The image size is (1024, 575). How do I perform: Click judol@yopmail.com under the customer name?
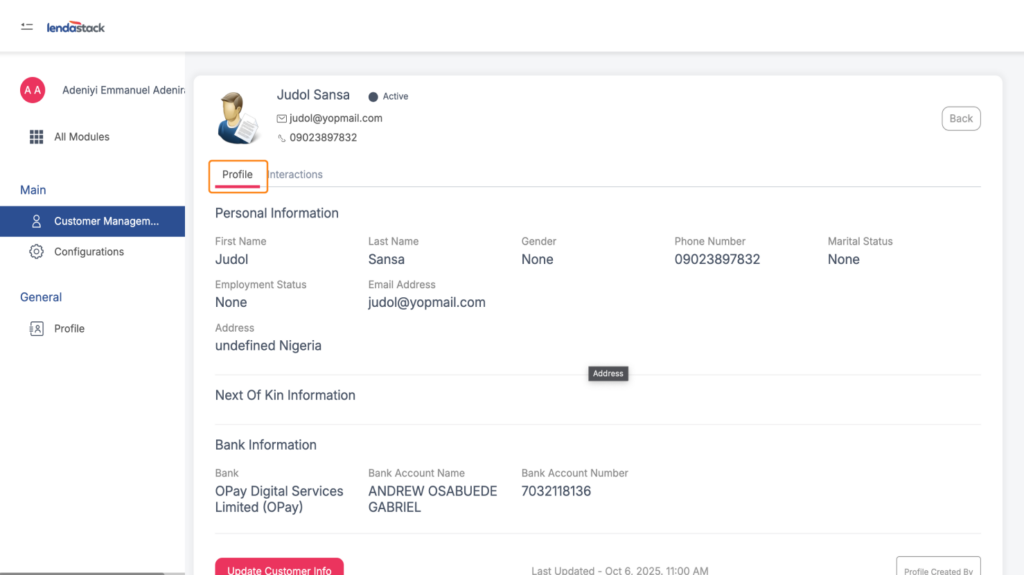click(336, 118)
